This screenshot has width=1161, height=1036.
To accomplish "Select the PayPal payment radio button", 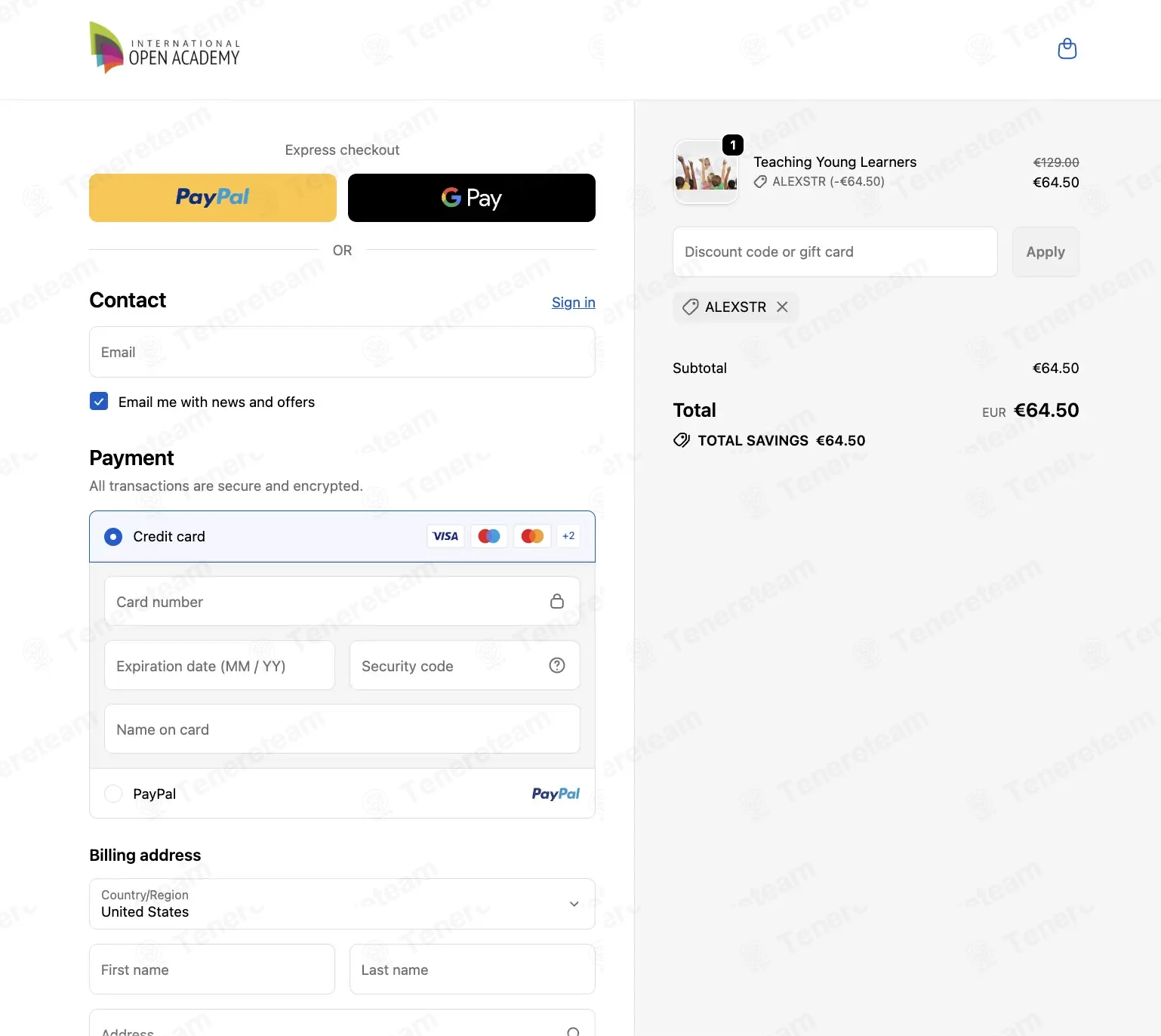I will 113,794.
